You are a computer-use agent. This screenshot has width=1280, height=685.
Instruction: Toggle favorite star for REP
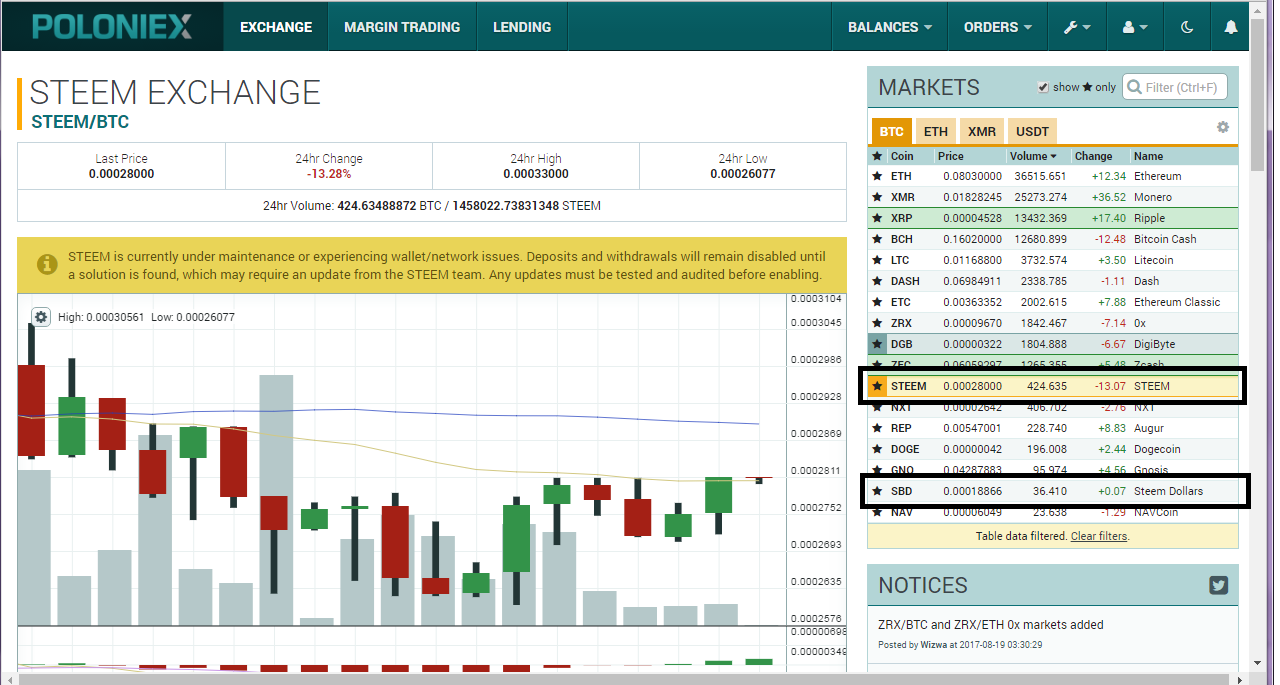[877, 428]
